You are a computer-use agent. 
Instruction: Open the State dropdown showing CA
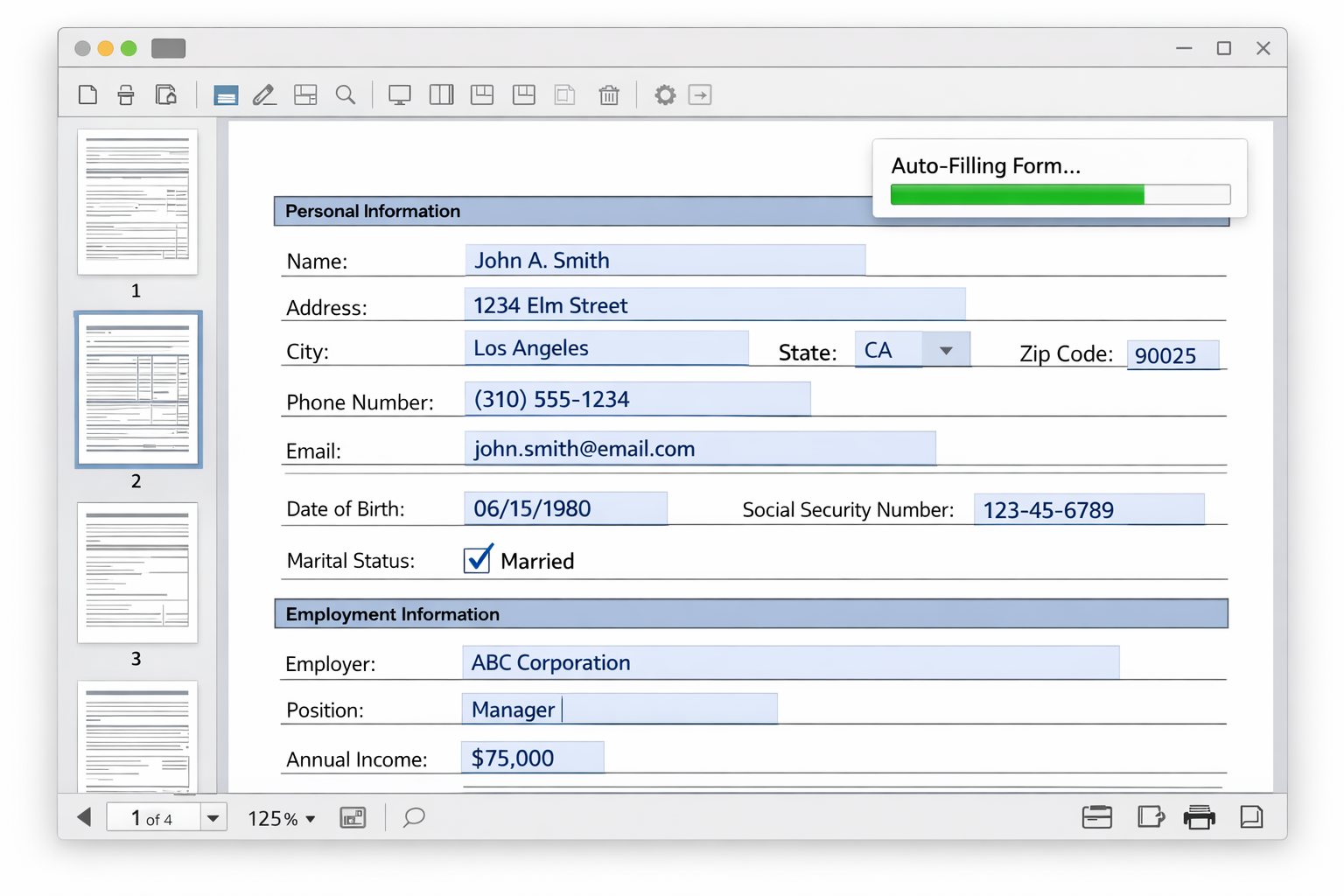pos(946,349)
